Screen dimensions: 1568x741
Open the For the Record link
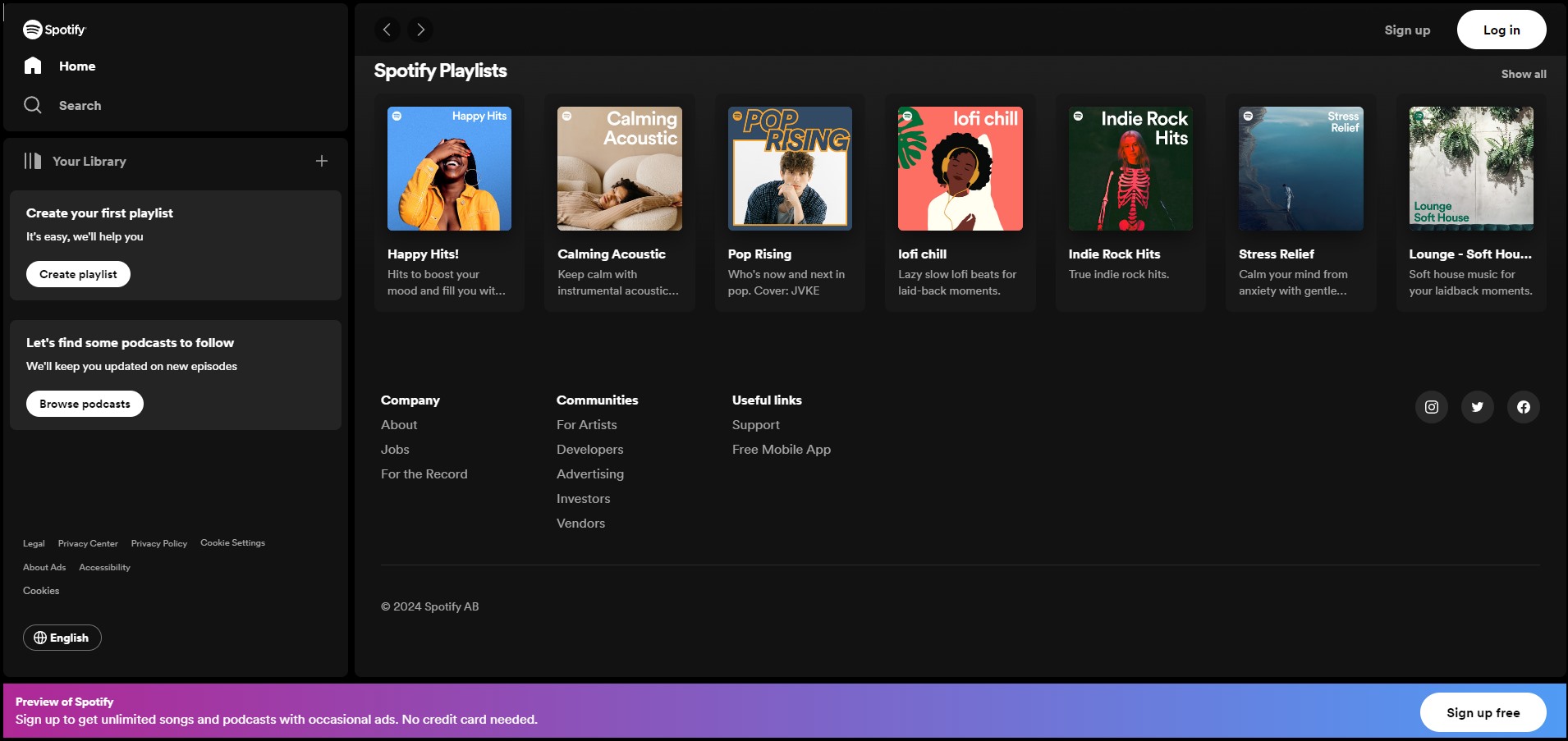click(x=424, y=473)
